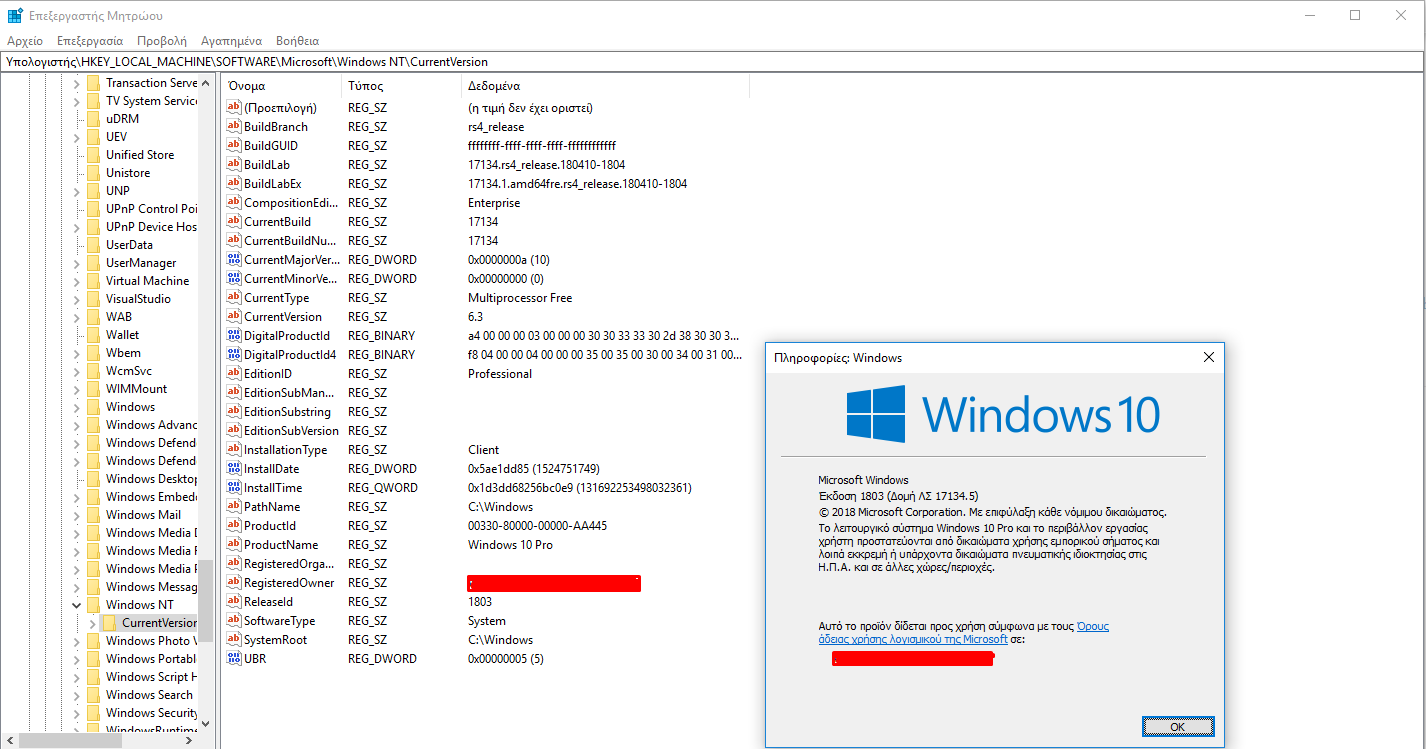Viewport: 1426px width, 749px height.
Task: Click the DigitalProductId binary value icon
Action: coord(234,336)
